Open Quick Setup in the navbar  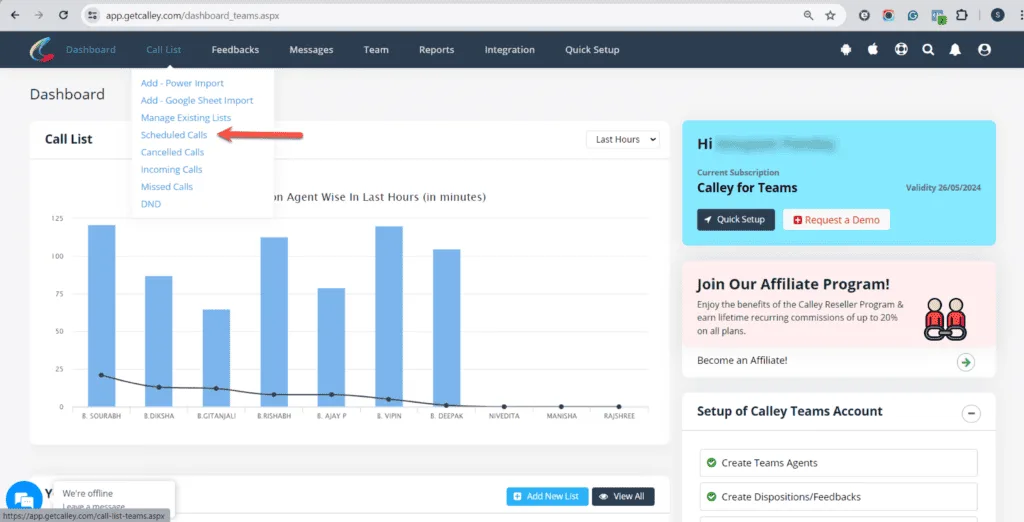tap(592, 50)
